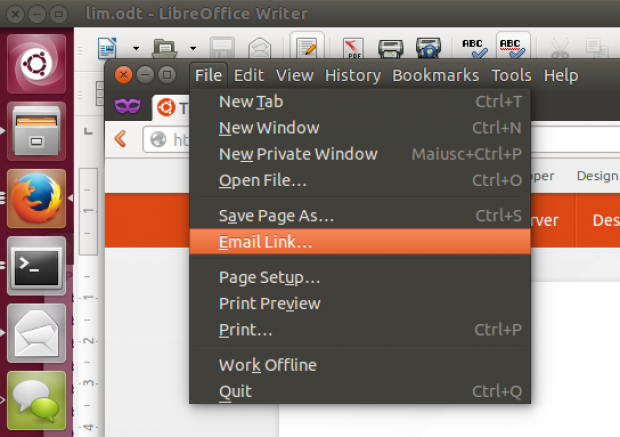Open the Ubuntu Dash home launcher
Screen dimensions: 620x437
coord(36,64)
